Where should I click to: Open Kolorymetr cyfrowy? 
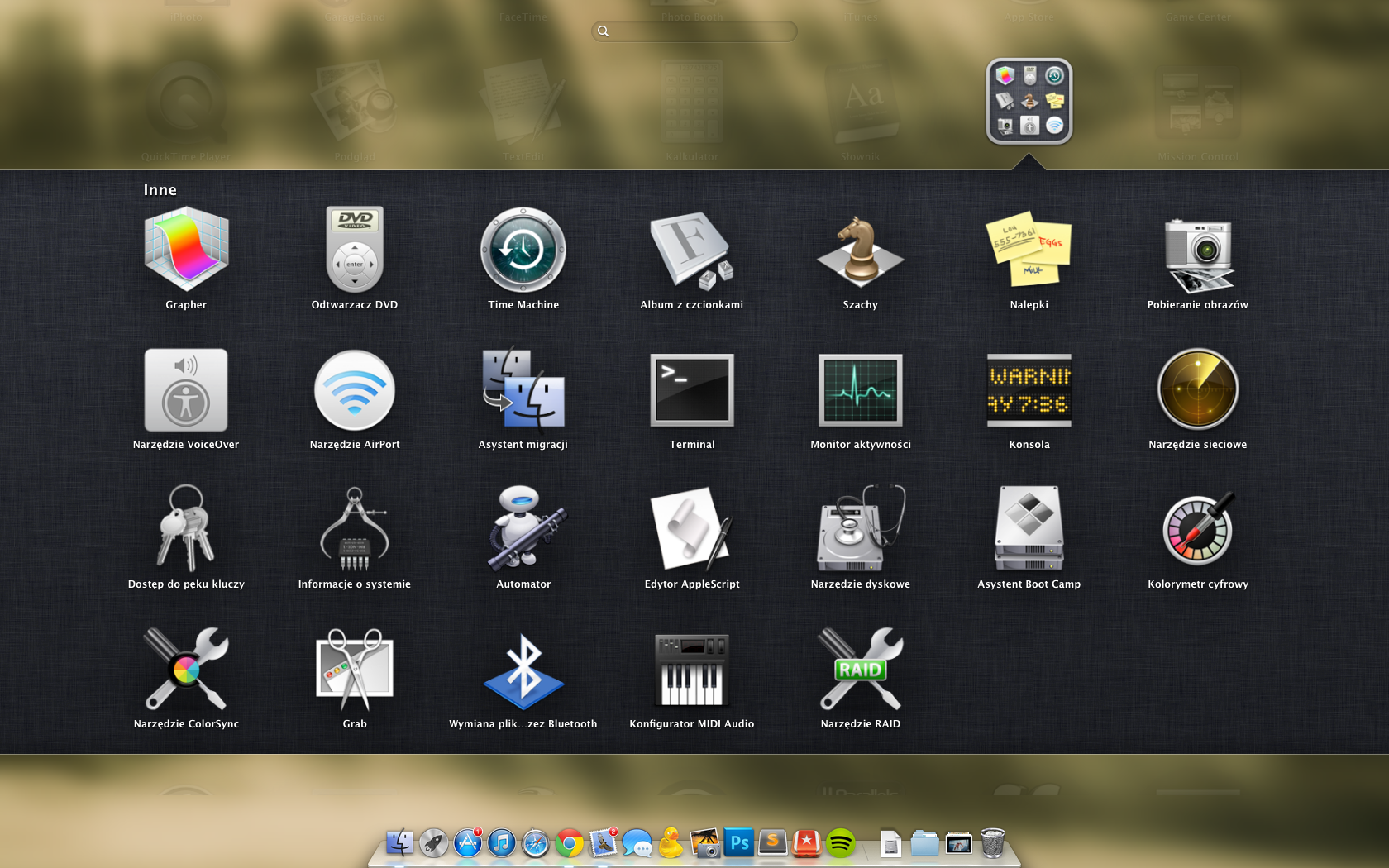[1198, 530]
